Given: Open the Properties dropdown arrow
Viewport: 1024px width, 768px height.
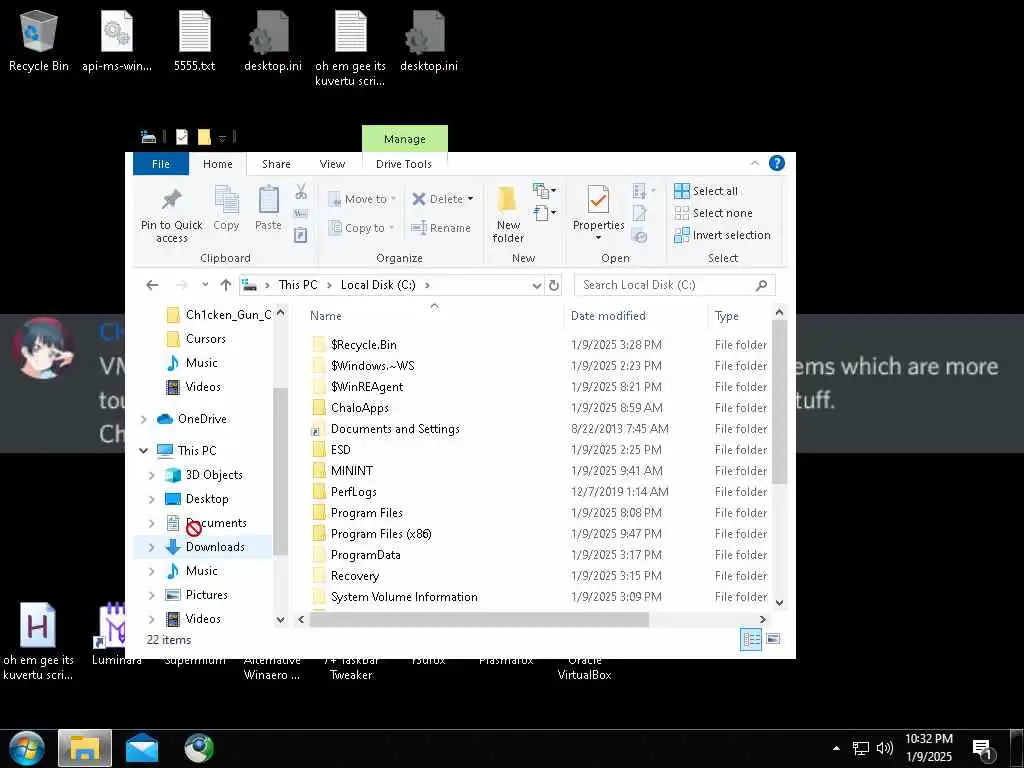Looking at the screenshot, I should click(x=598, y=238).
